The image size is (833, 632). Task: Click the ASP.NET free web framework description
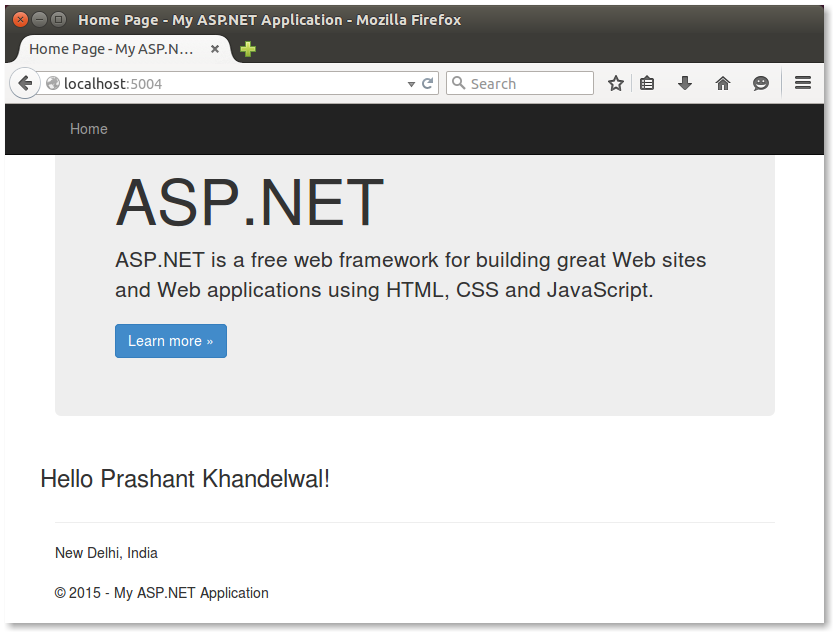pyautogui.click(x=411, y=275)
